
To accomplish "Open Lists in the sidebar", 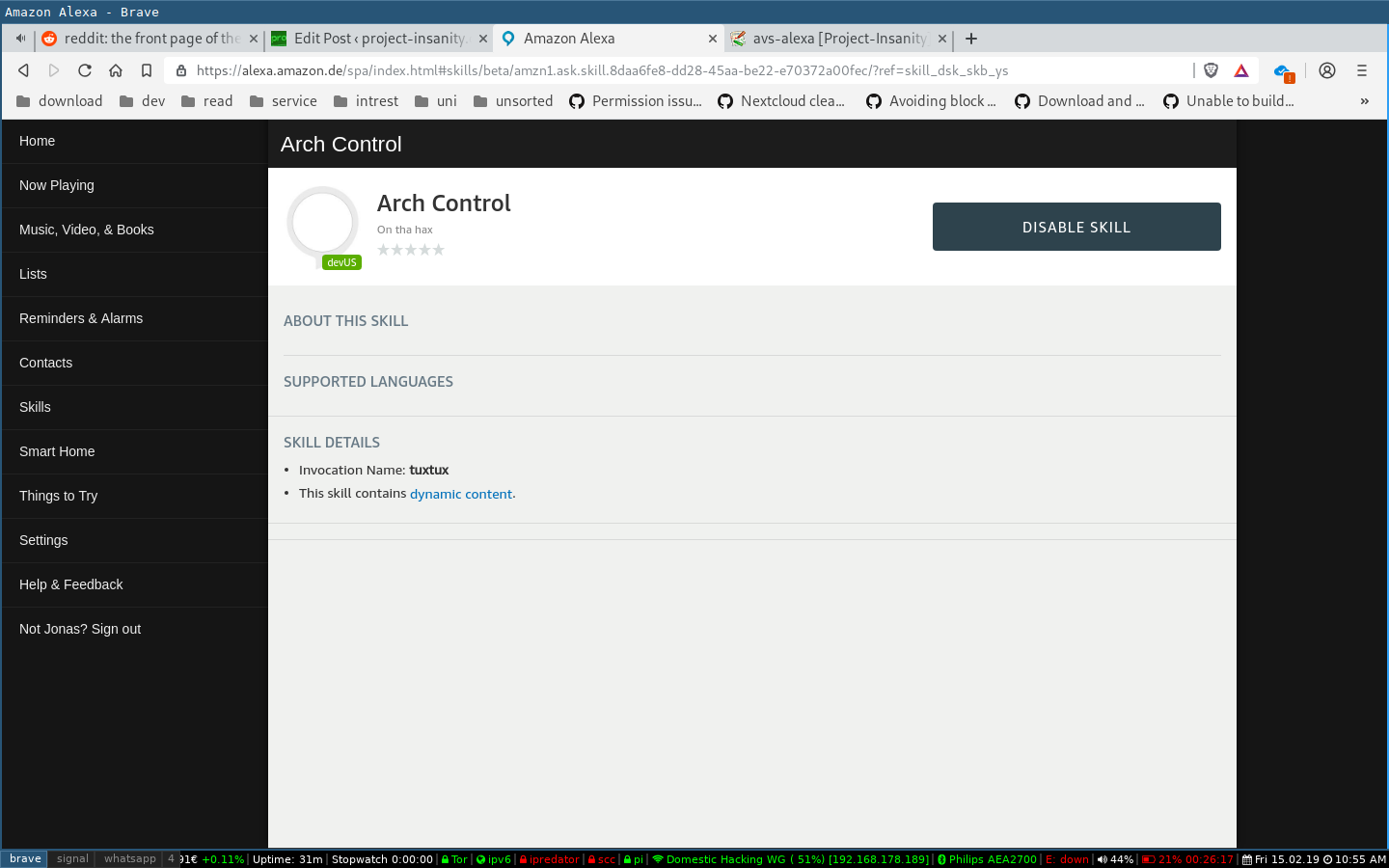I will pos(134,274).
